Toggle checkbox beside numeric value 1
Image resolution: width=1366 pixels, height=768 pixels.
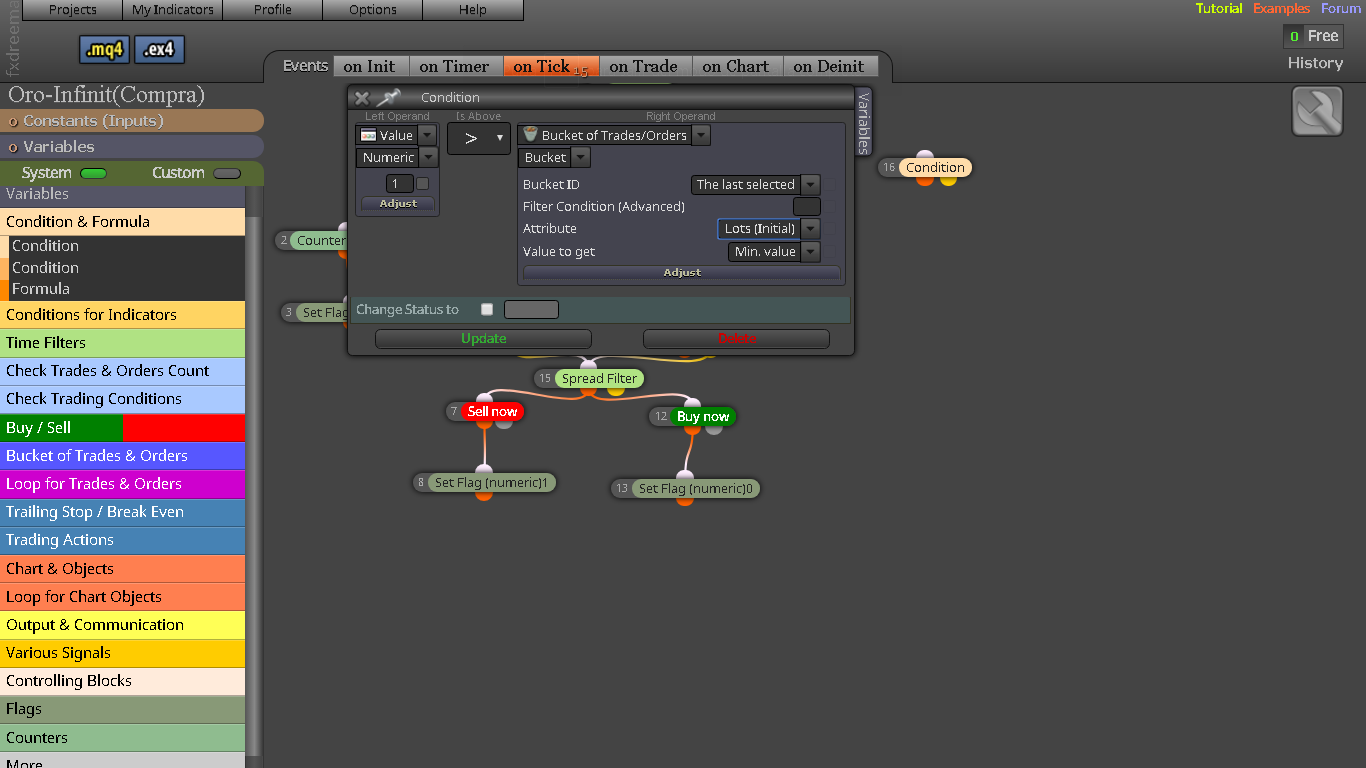(x=422, y=183)
